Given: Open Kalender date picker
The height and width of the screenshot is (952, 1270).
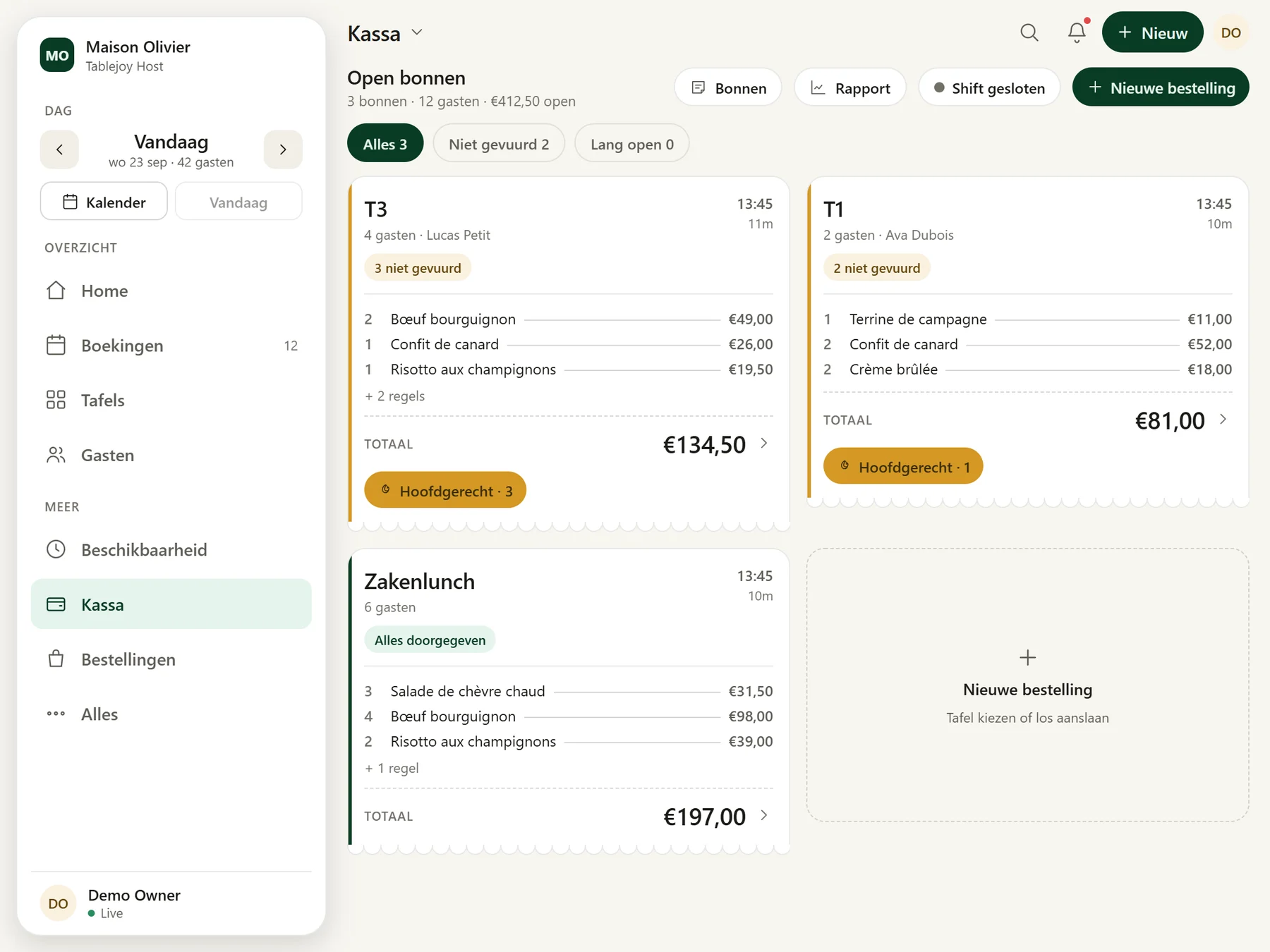Looking at the screenshot, I should (104, 202).
